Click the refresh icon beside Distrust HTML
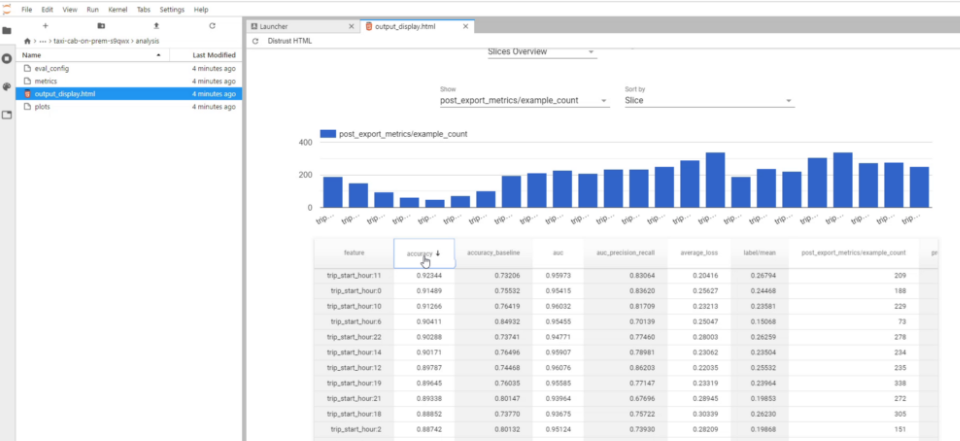This screenshot has width=960, height=441. click(255, 41)
